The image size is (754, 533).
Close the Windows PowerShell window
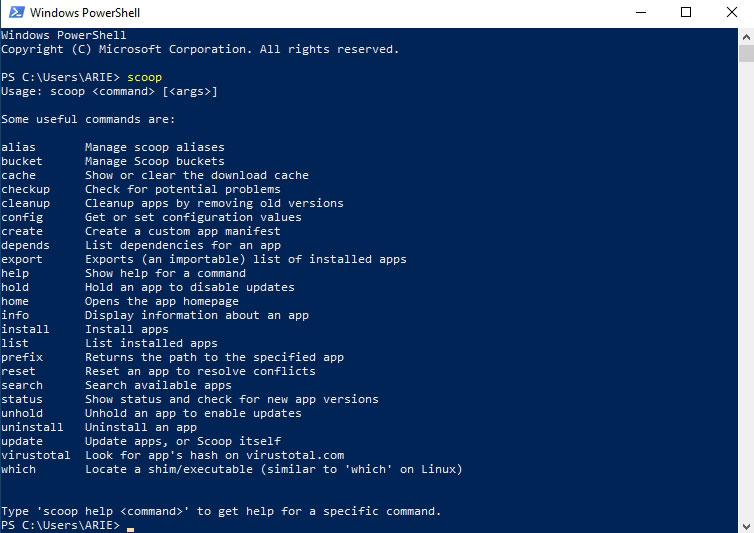click(x=731, y=13)
